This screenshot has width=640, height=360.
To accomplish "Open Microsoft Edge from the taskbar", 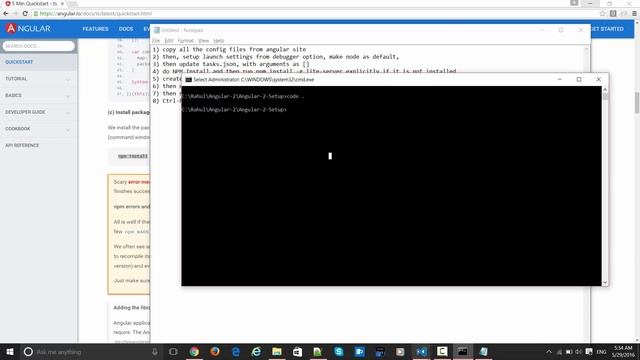I will coord(236,351).
